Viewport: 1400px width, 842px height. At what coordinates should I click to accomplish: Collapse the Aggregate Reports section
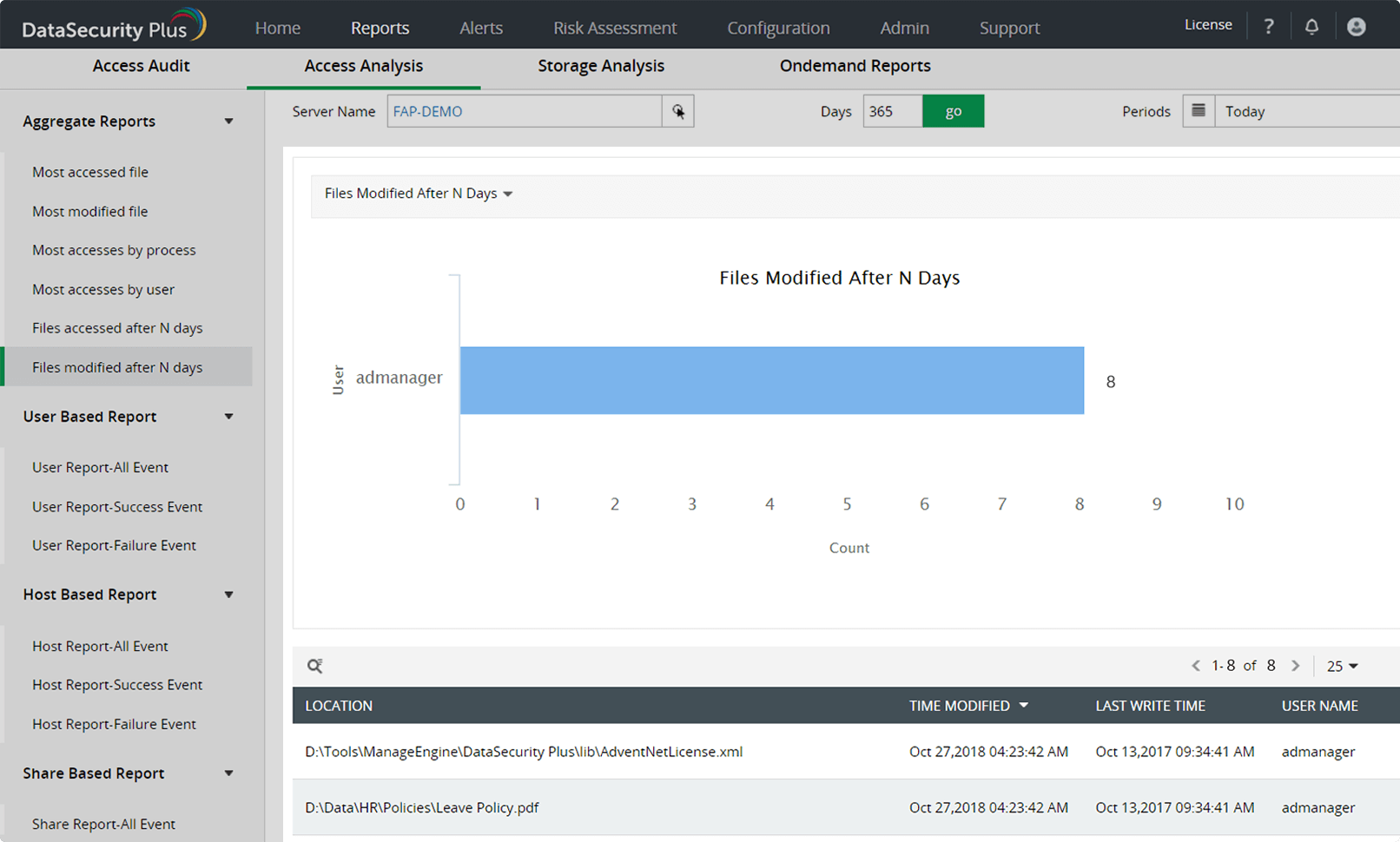pyautogui.click(x=228, y=122)
